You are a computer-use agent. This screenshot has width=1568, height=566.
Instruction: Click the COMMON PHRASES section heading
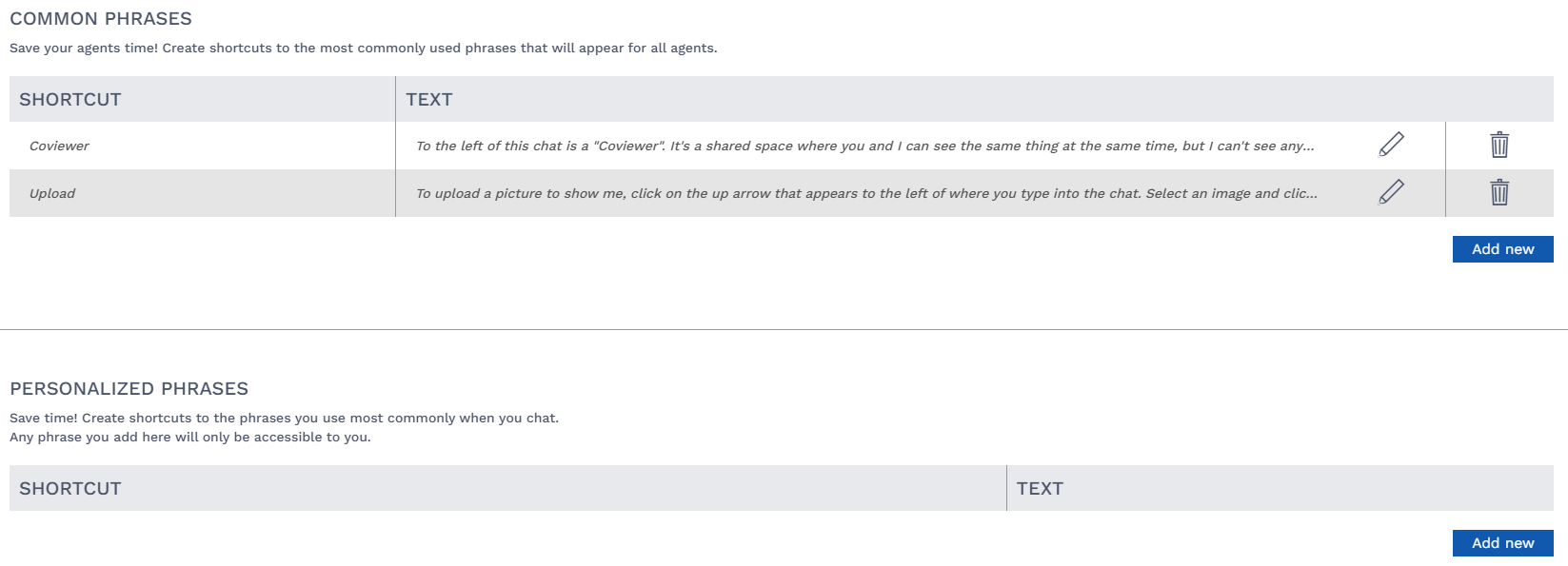pyautogui.click(x=101, y=19)
